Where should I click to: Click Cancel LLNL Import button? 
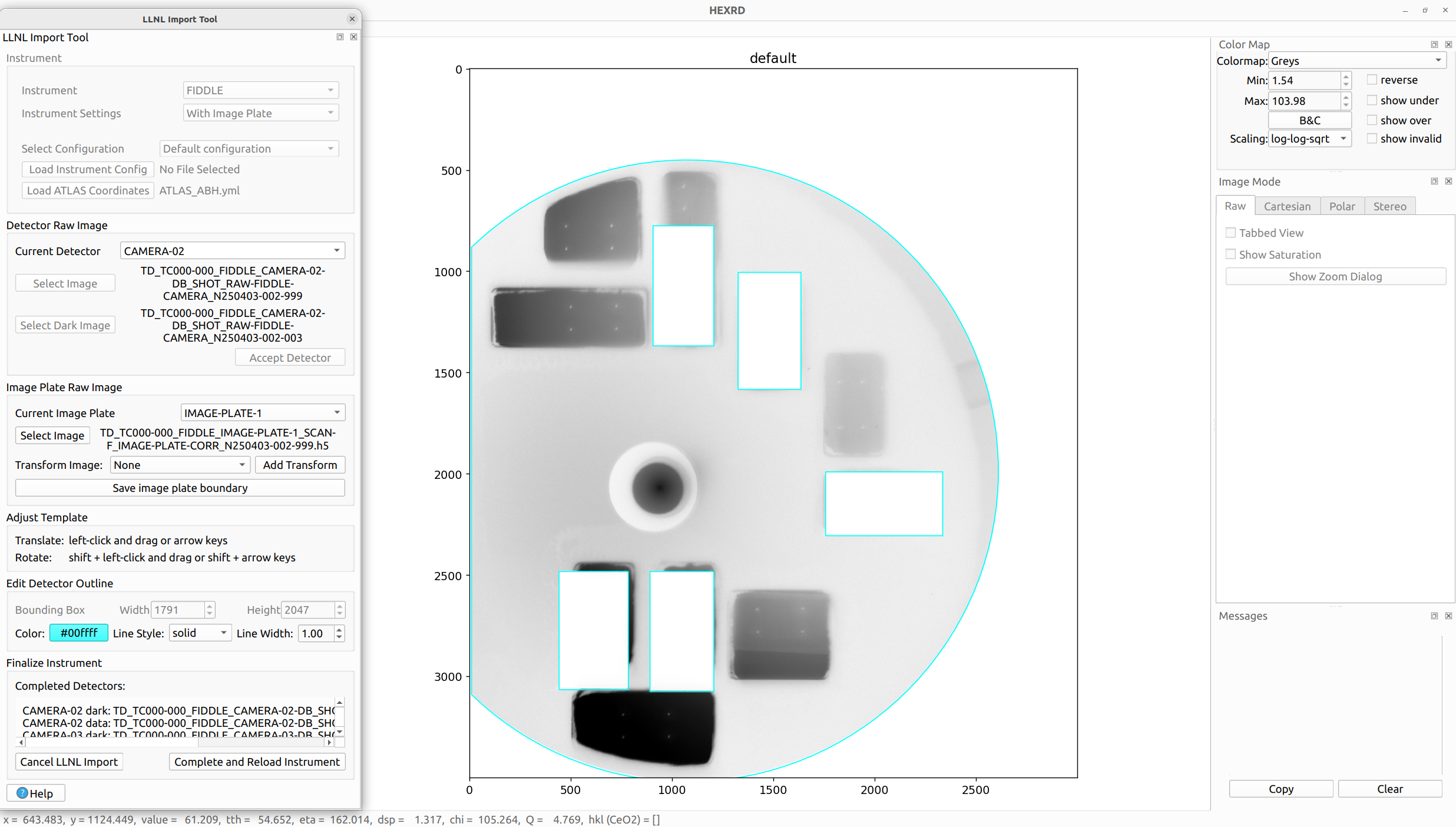[69, 762]
